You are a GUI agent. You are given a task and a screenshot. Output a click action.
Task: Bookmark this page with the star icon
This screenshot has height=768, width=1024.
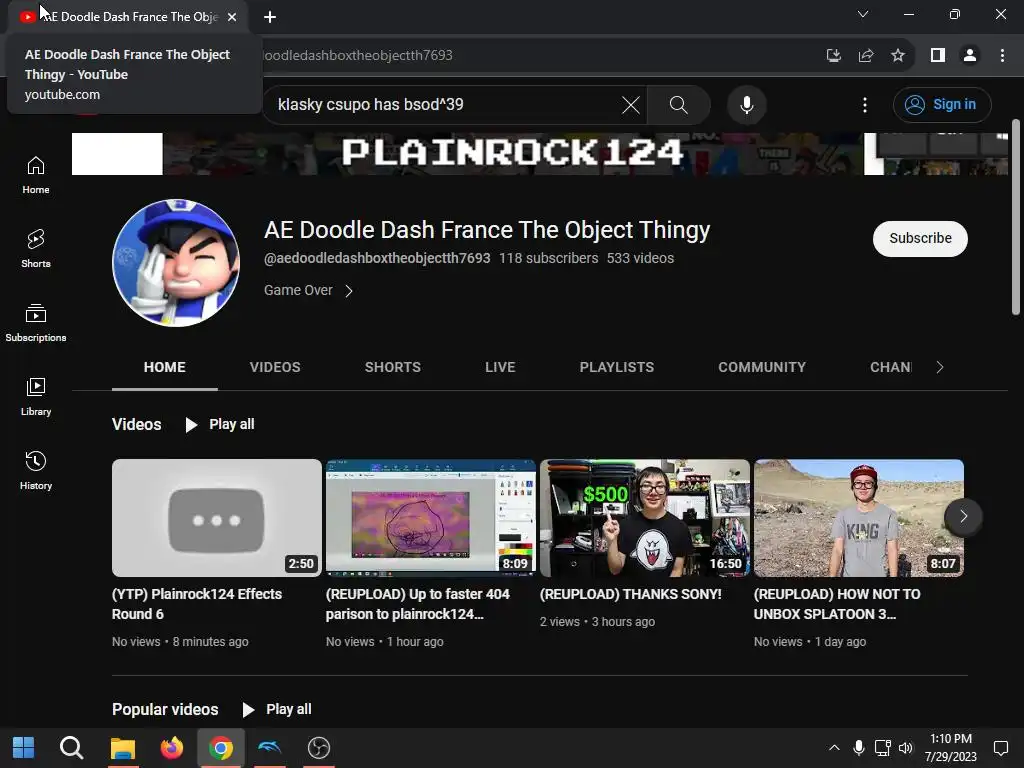click(x=898, y=56)
